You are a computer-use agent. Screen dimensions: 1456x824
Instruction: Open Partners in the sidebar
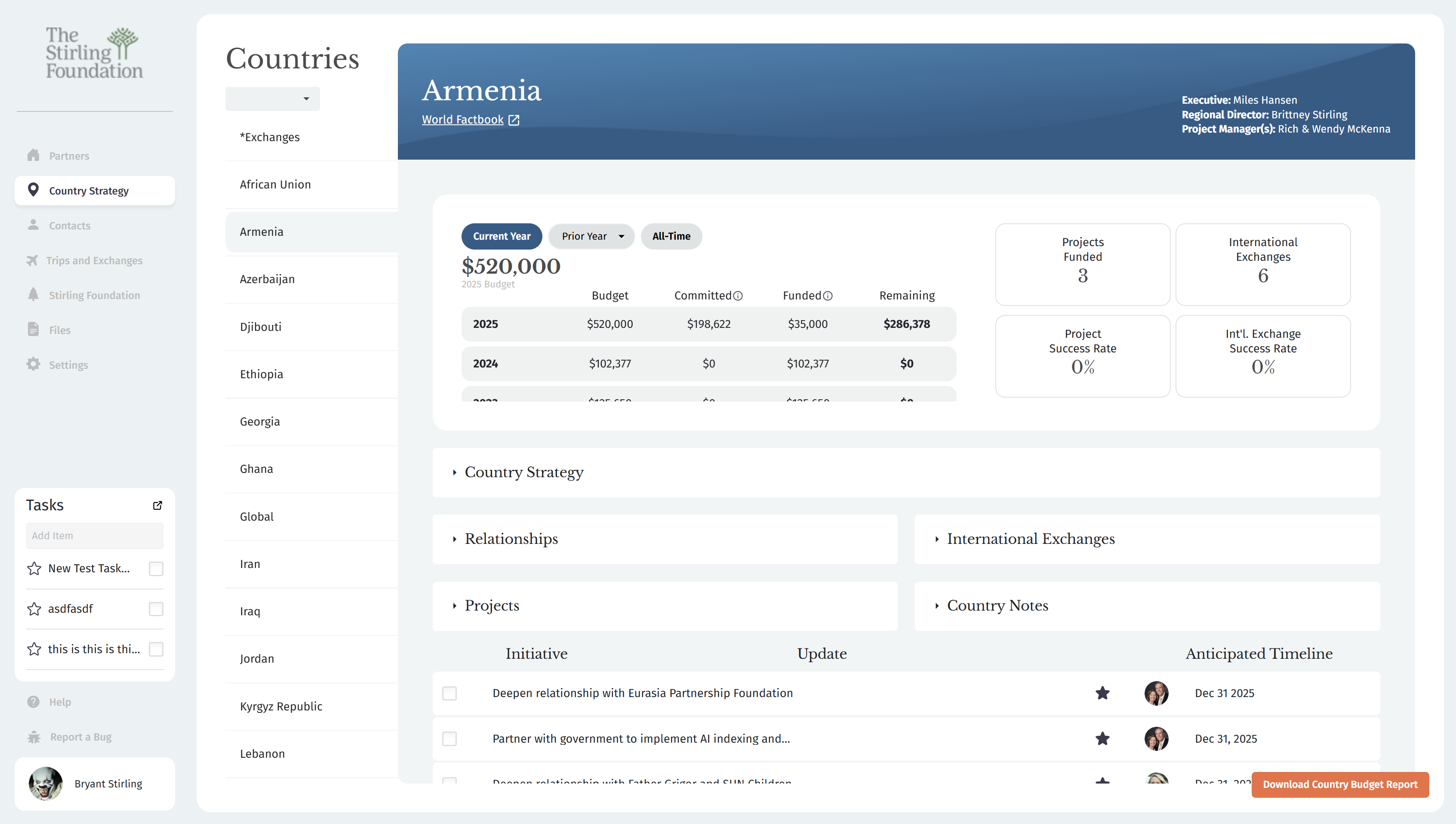[68, 156]
